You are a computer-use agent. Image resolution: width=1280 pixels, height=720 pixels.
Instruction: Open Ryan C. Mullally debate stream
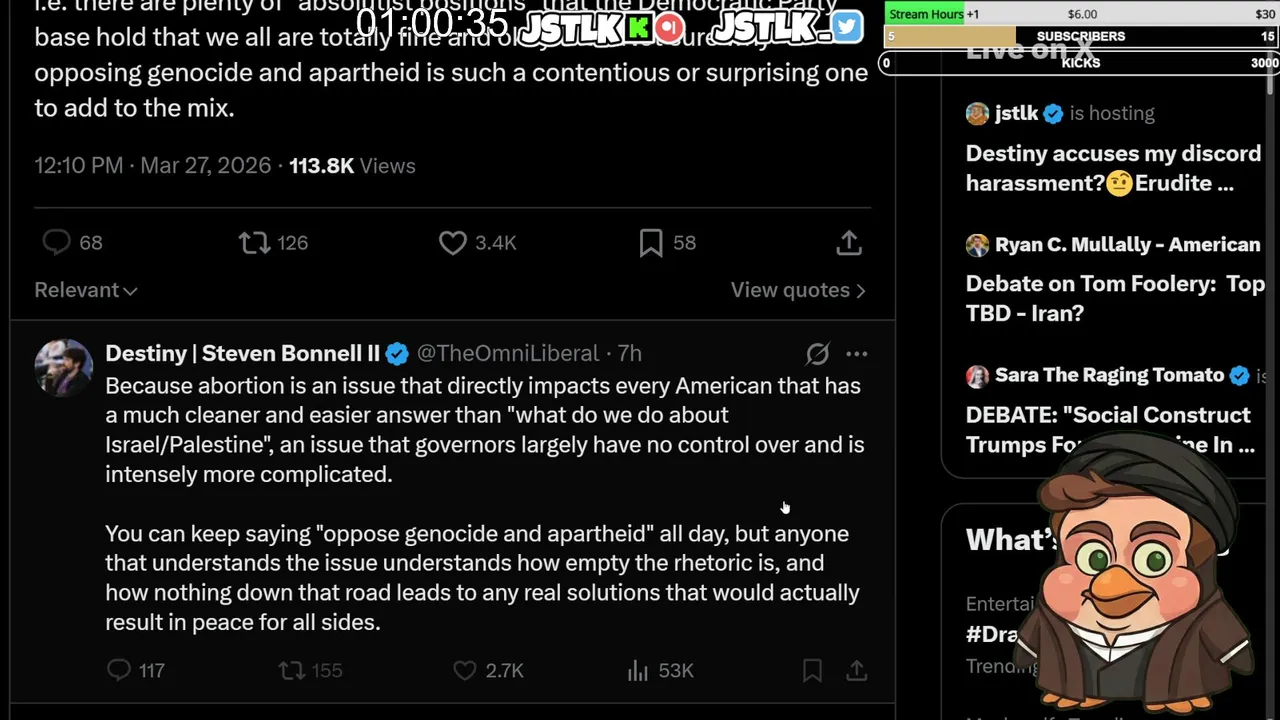1114,284
